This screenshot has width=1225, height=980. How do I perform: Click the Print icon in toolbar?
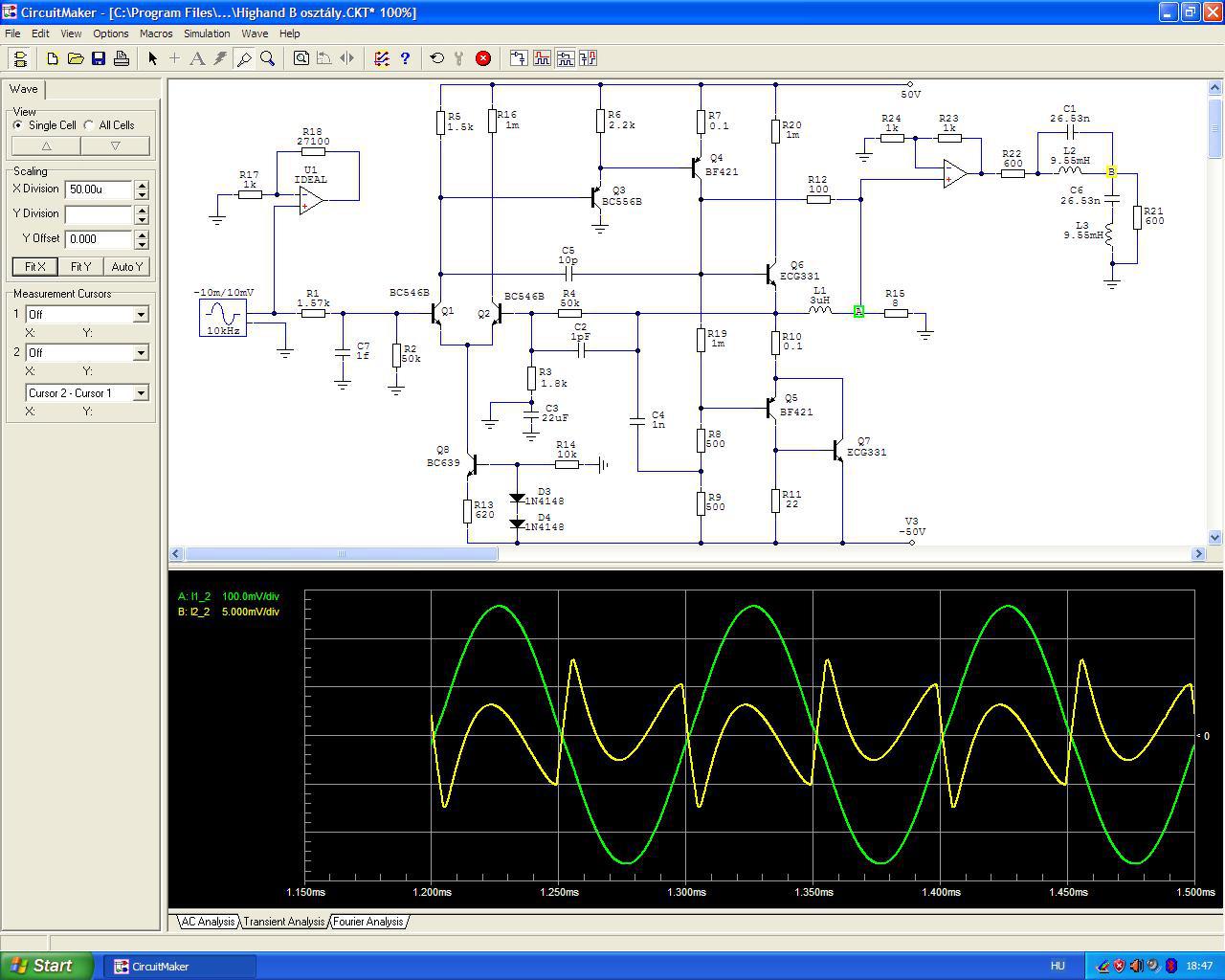click(x=122, y=58)
